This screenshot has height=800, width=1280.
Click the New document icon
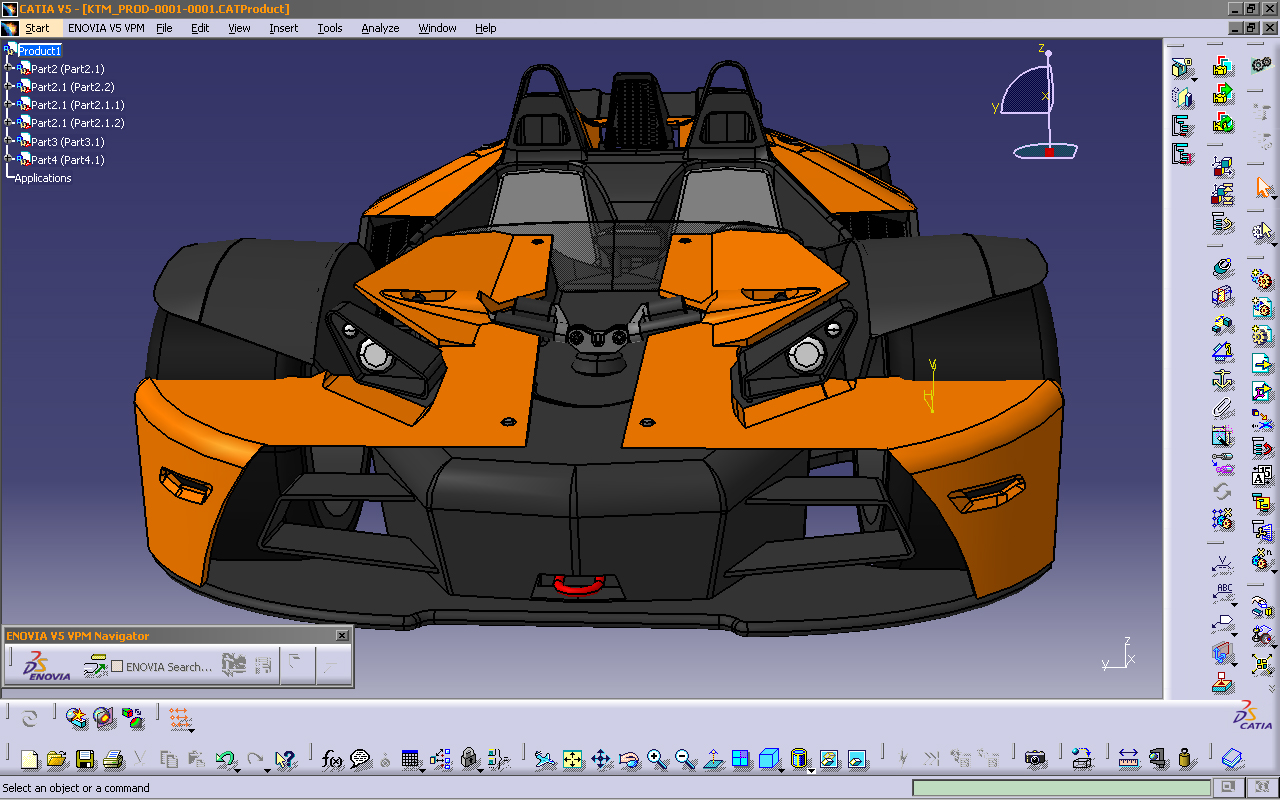[29, 760]
